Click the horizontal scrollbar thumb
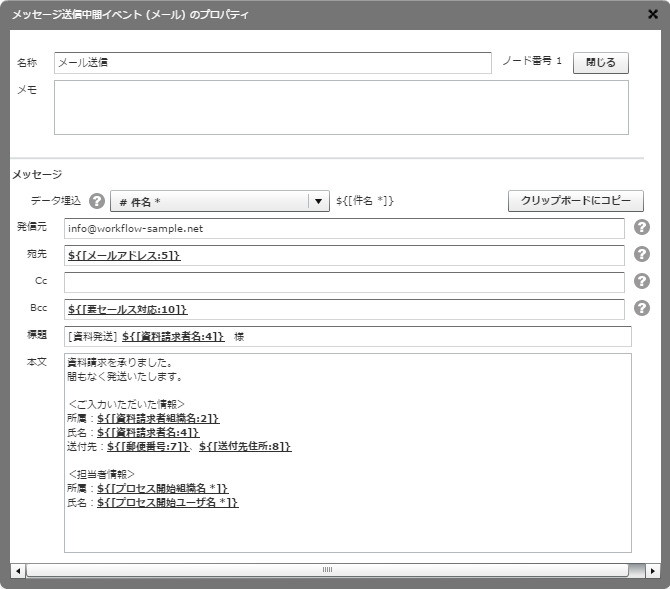The height and width of the screenshot is (589, 670). (328, 570)
